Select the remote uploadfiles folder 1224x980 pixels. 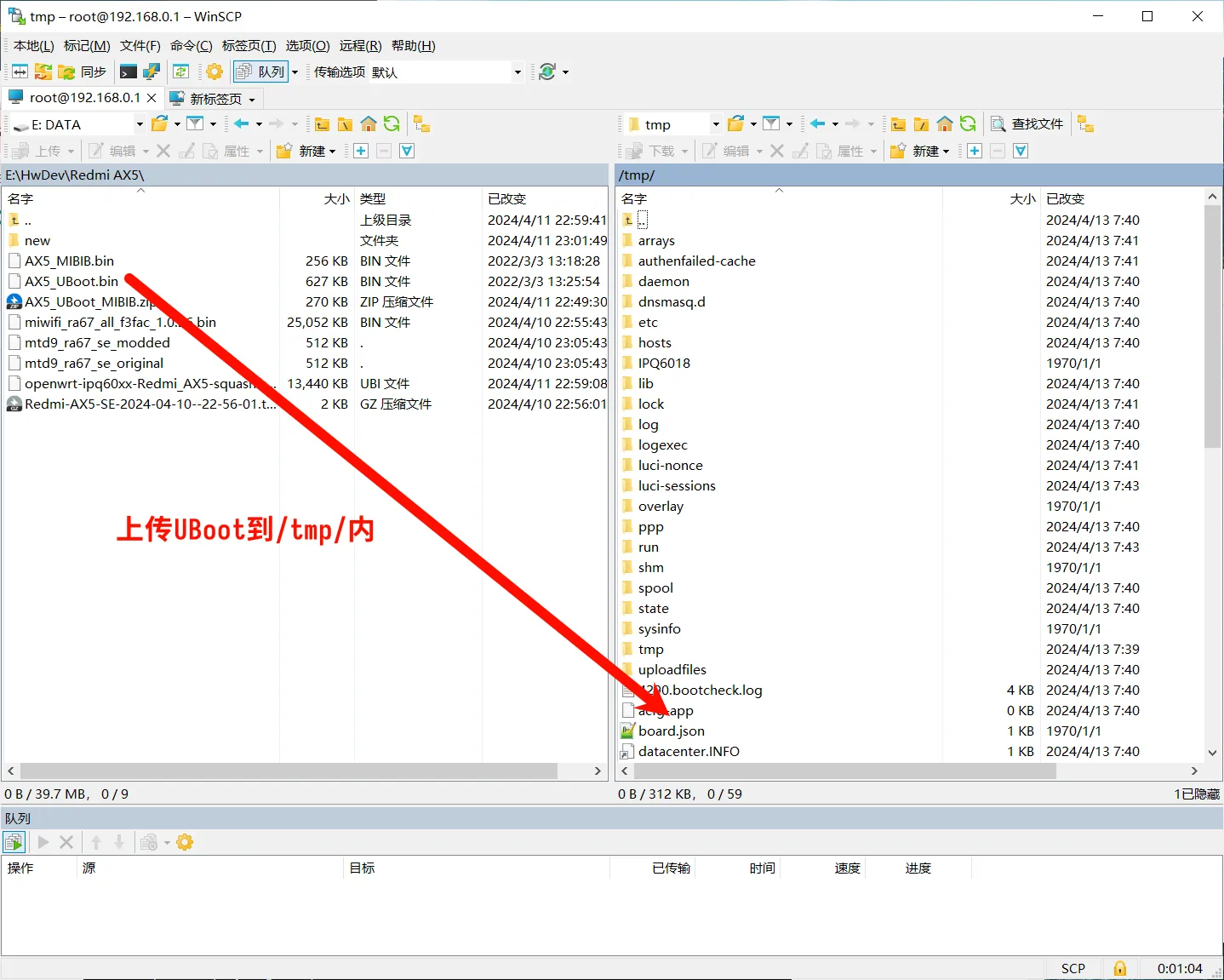(x=672, y=669)
